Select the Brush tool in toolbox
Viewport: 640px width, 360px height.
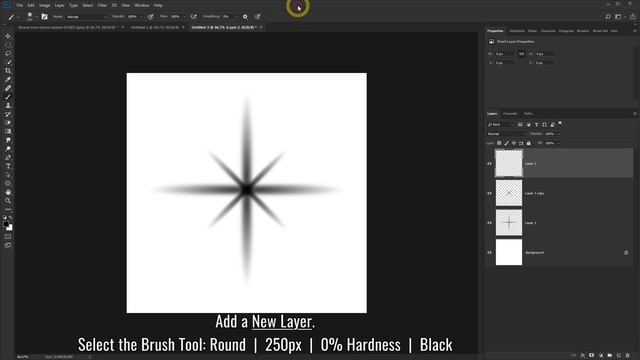coord(8,97)
